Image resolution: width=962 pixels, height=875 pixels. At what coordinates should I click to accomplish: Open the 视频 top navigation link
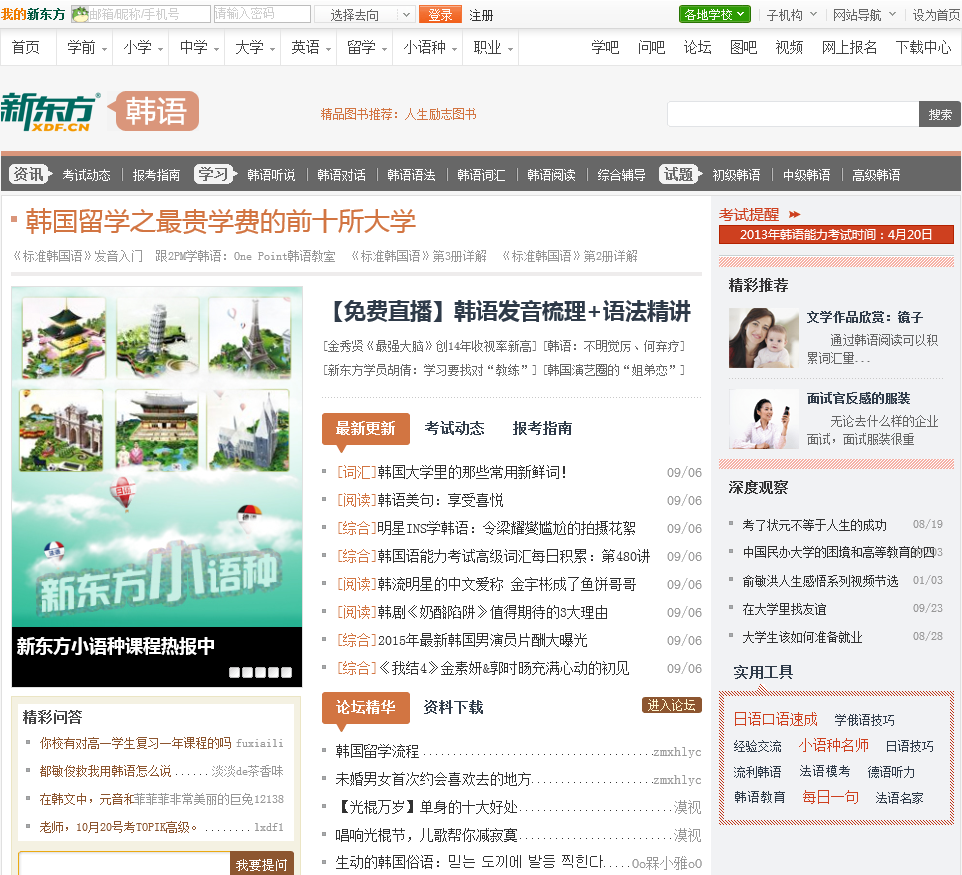point(789,47)
